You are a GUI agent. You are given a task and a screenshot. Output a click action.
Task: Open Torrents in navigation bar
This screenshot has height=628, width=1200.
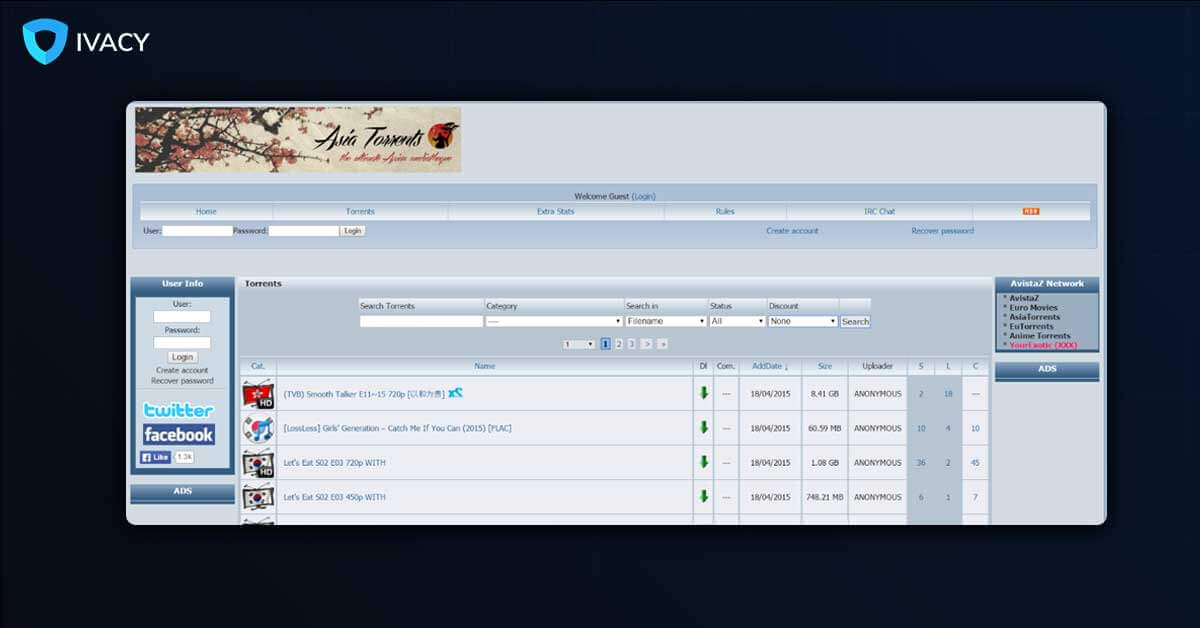point(360,211)
